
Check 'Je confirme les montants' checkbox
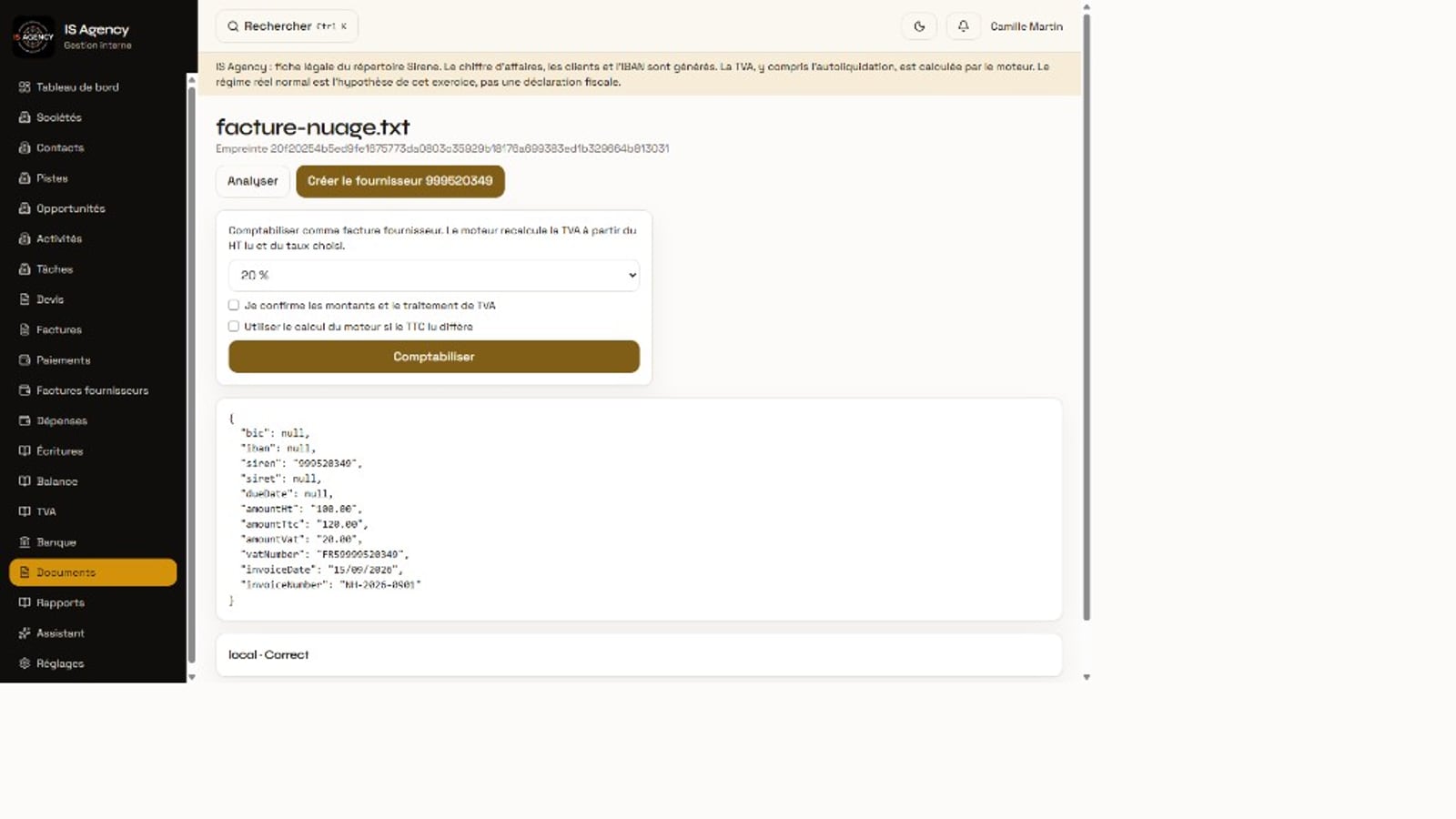point(234,306)
